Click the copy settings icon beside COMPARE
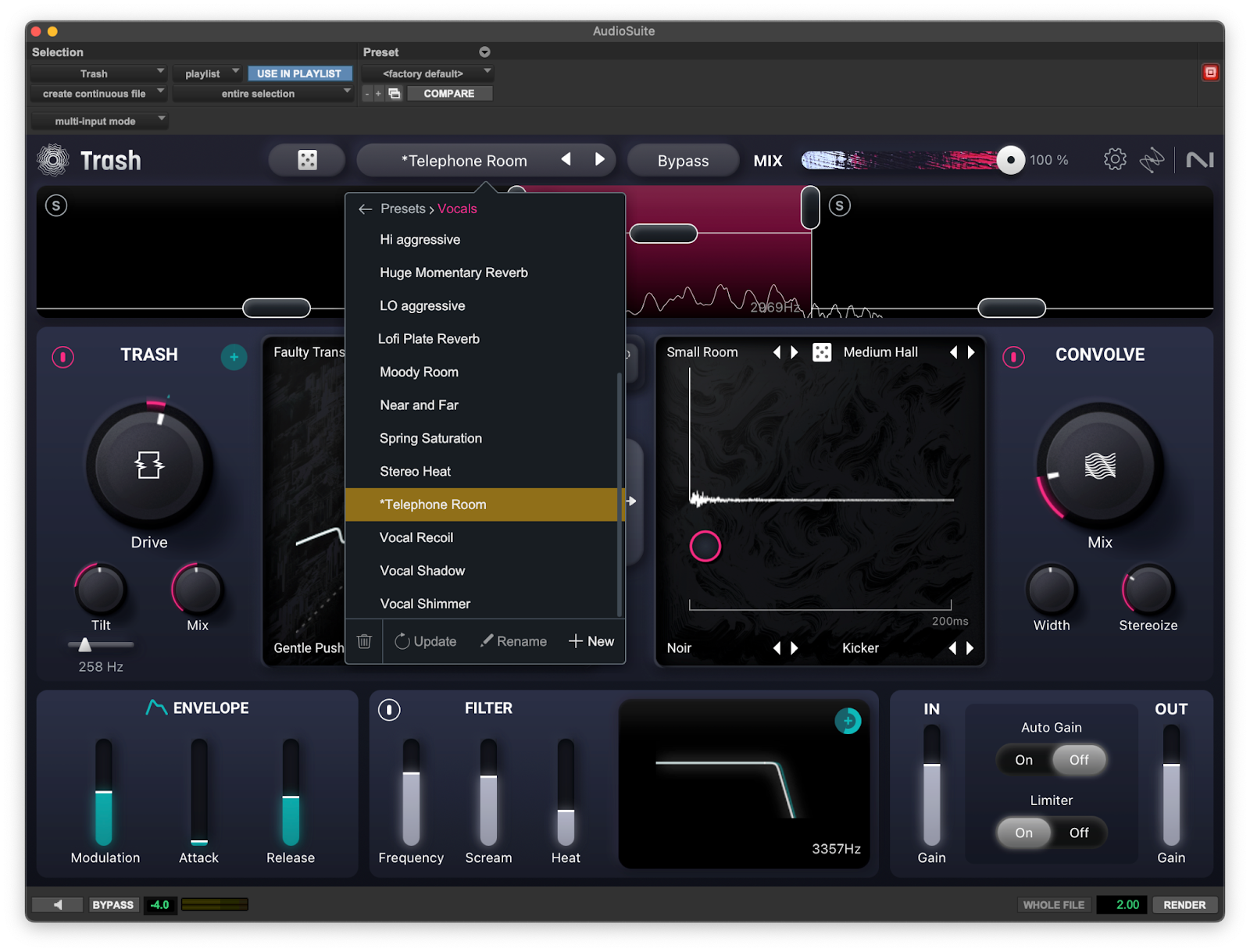This screenshot has width=1250, height=952. (395, 94)
